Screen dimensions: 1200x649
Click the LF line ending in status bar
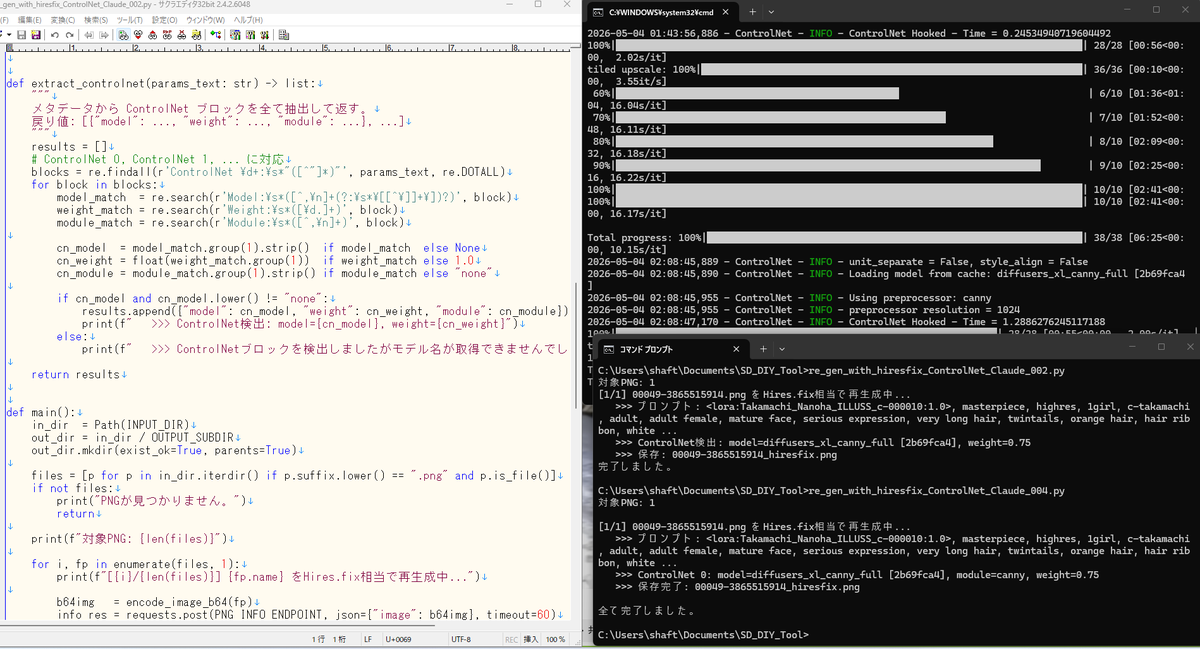point(367,638)
